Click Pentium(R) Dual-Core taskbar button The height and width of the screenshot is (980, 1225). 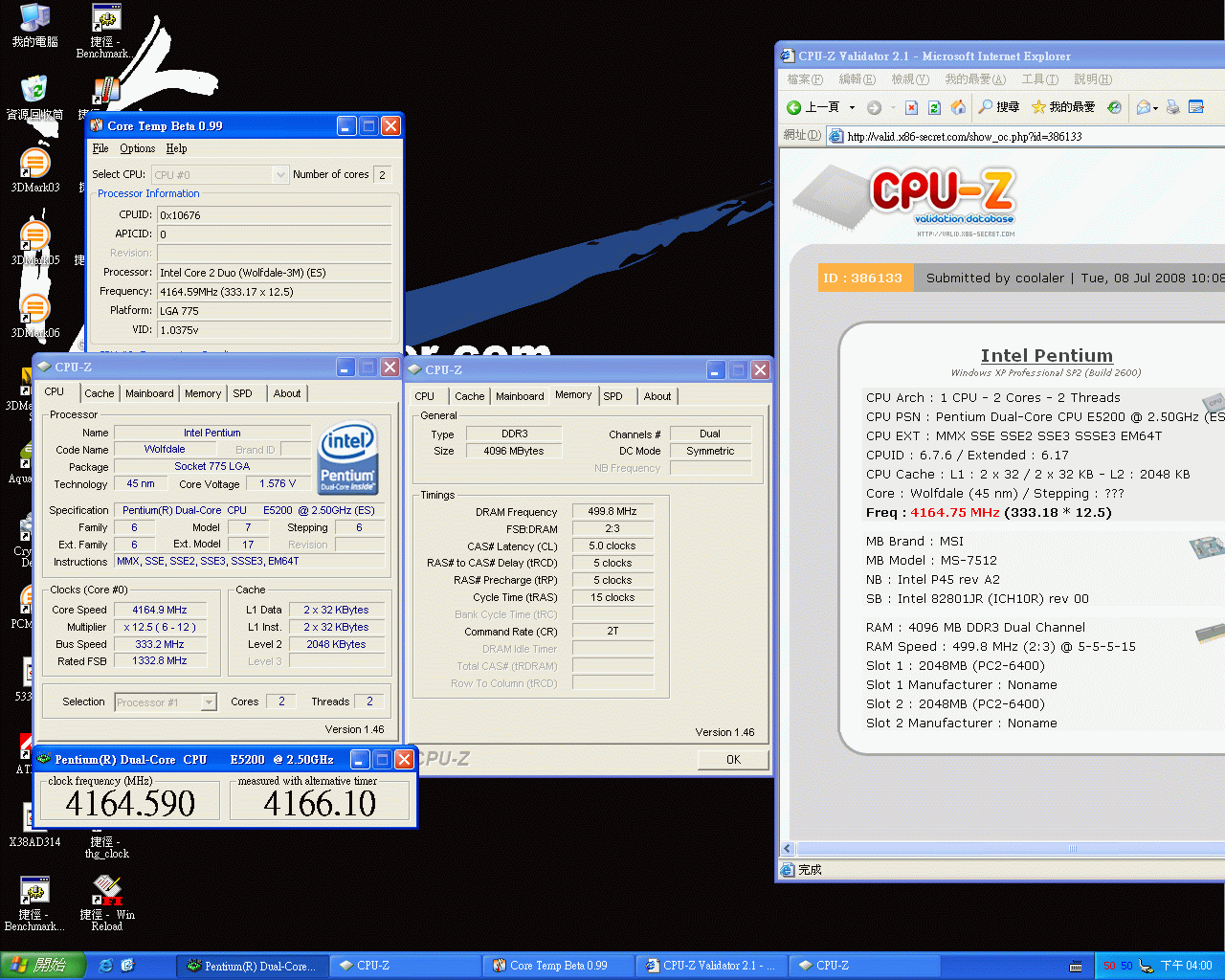[x=253, y=966]
